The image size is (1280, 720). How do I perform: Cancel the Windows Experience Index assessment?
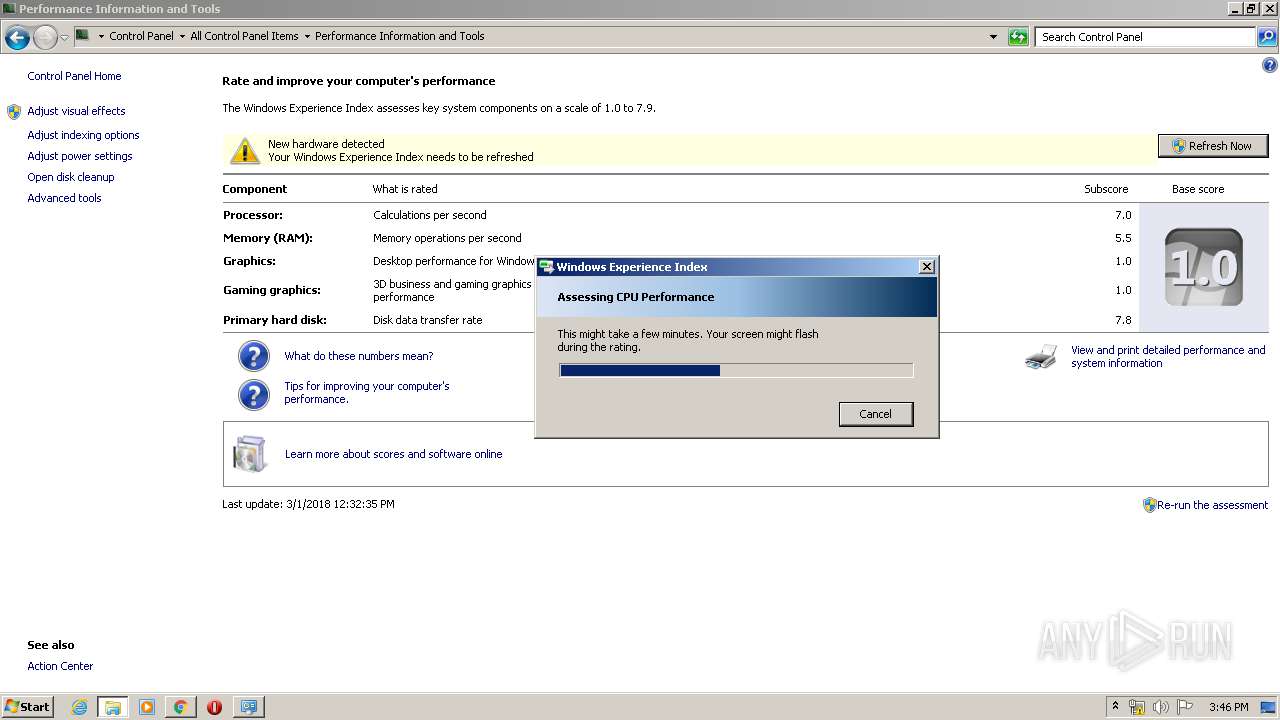[x=875, y=414]
